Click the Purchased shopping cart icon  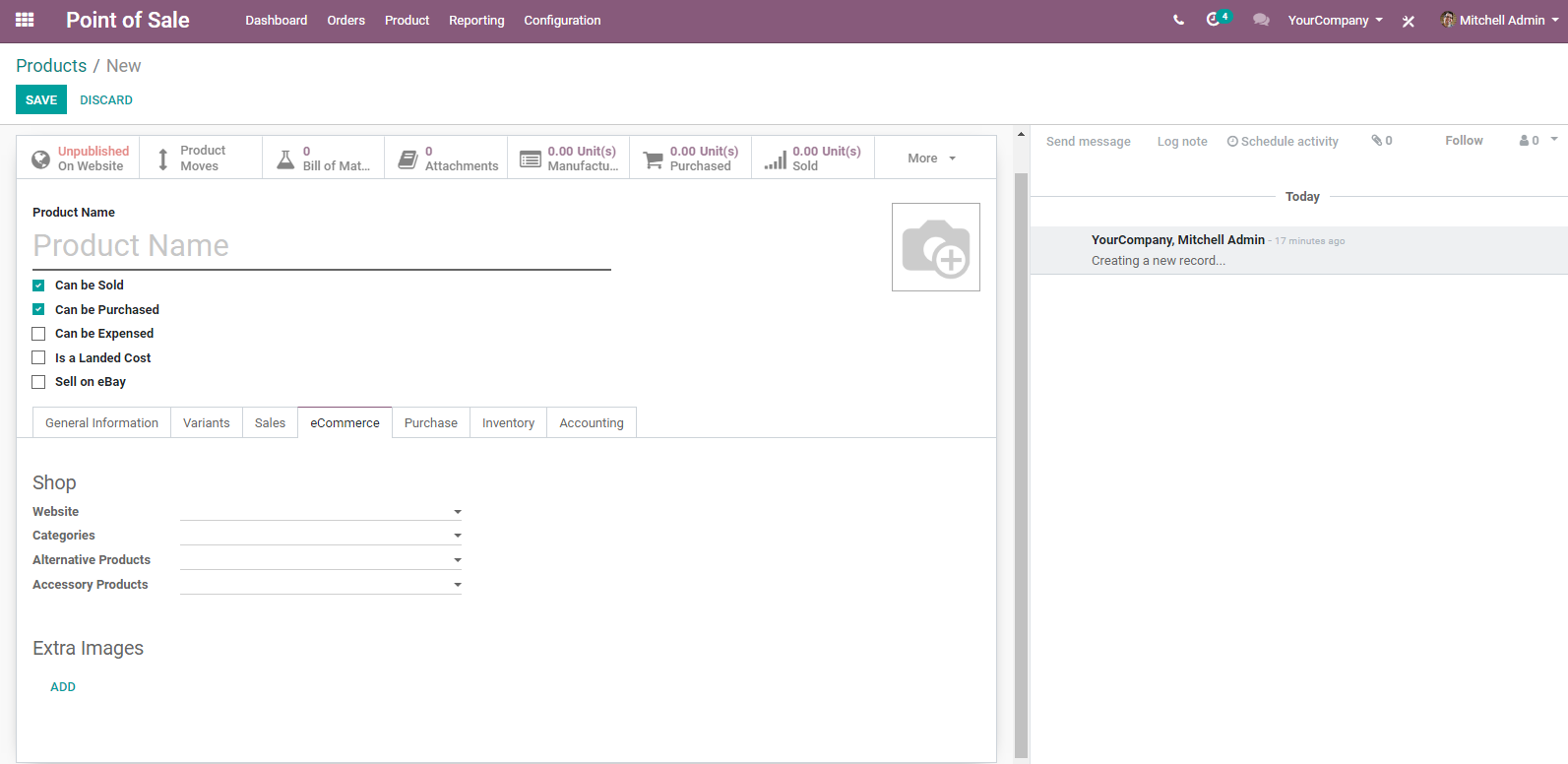point(653,159)
